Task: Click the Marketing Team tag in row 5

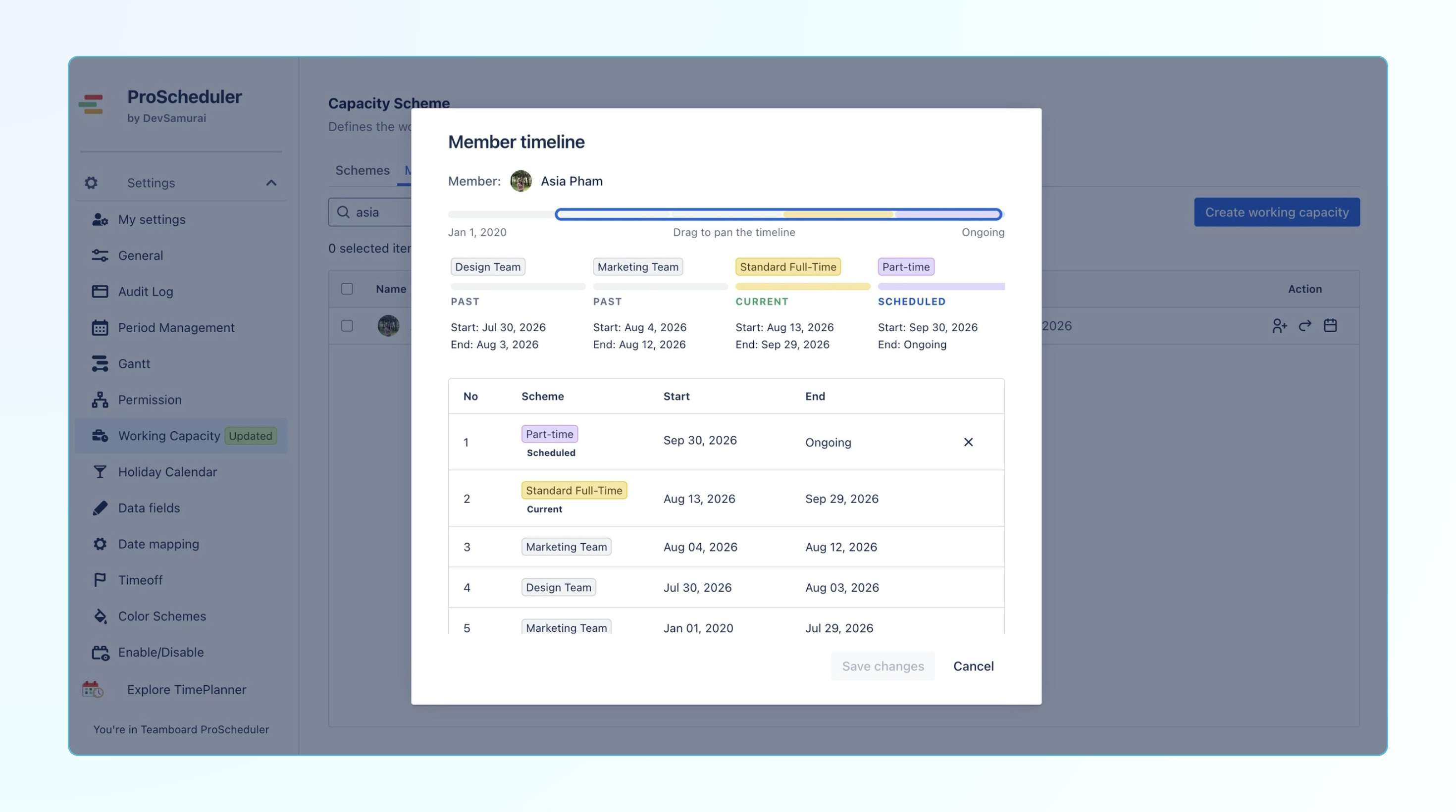Action: [566, 627]
